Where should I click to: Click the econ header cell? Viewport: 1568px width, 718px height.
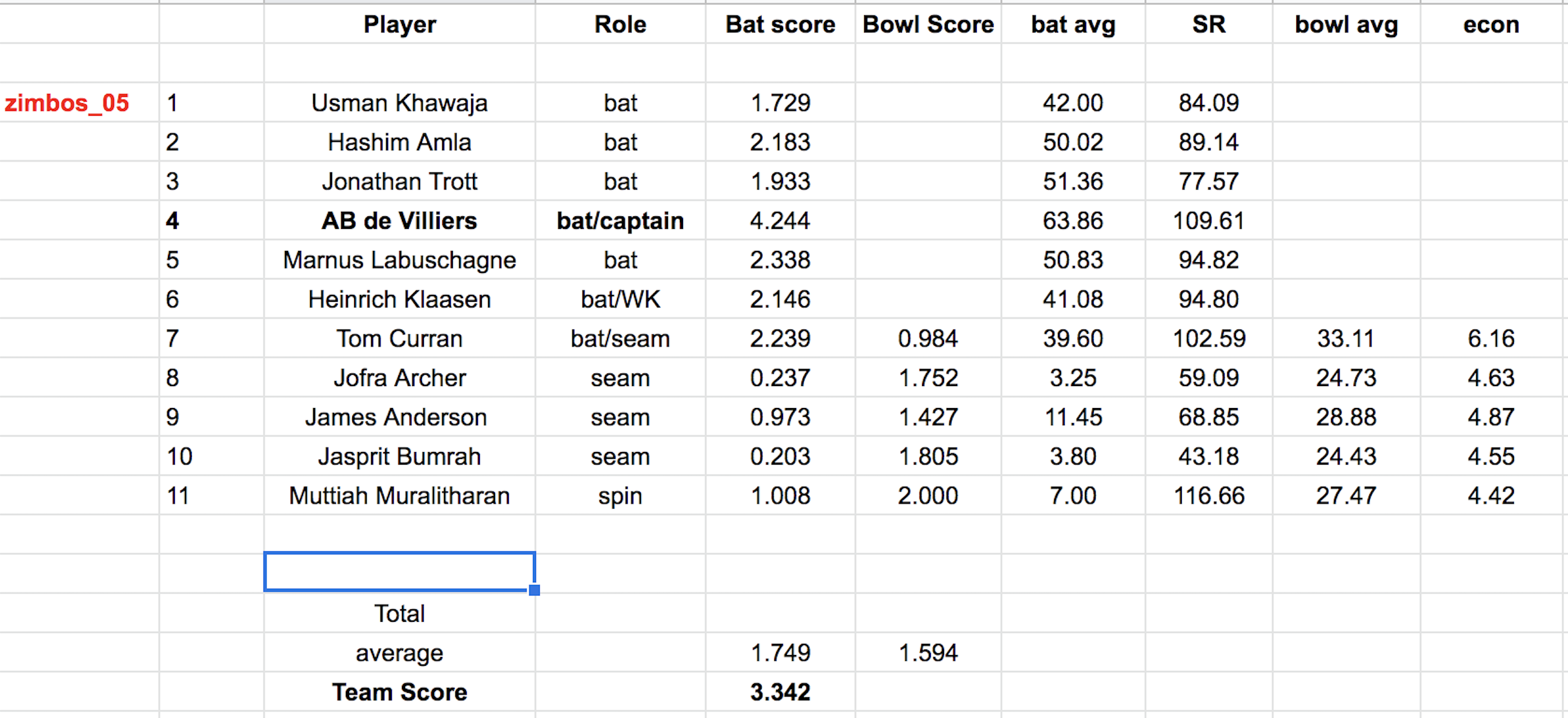tap(1491, 24)
